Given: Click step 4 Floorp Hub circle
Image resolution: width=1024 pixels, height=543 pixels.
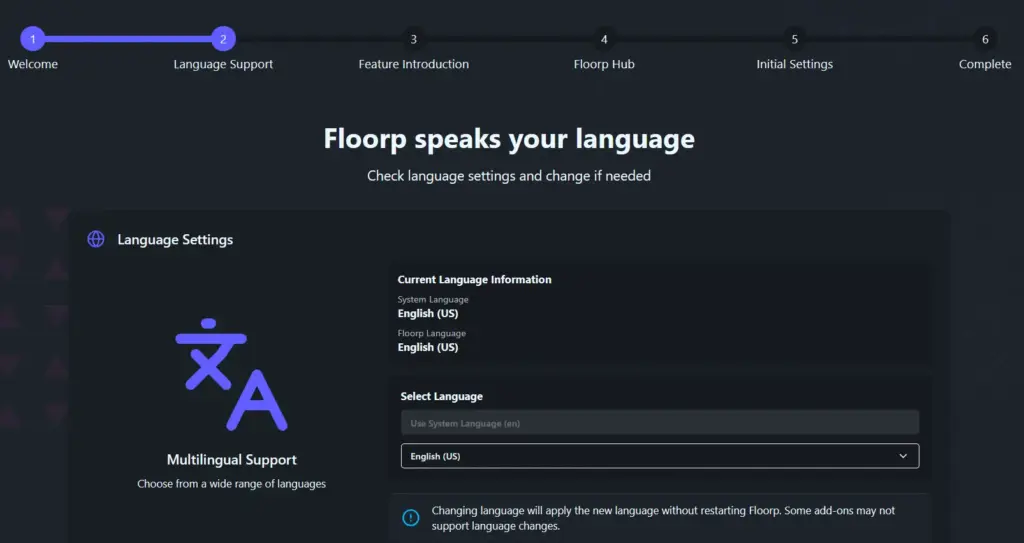Looking at the screenshot, I should (x=604, y=39).
